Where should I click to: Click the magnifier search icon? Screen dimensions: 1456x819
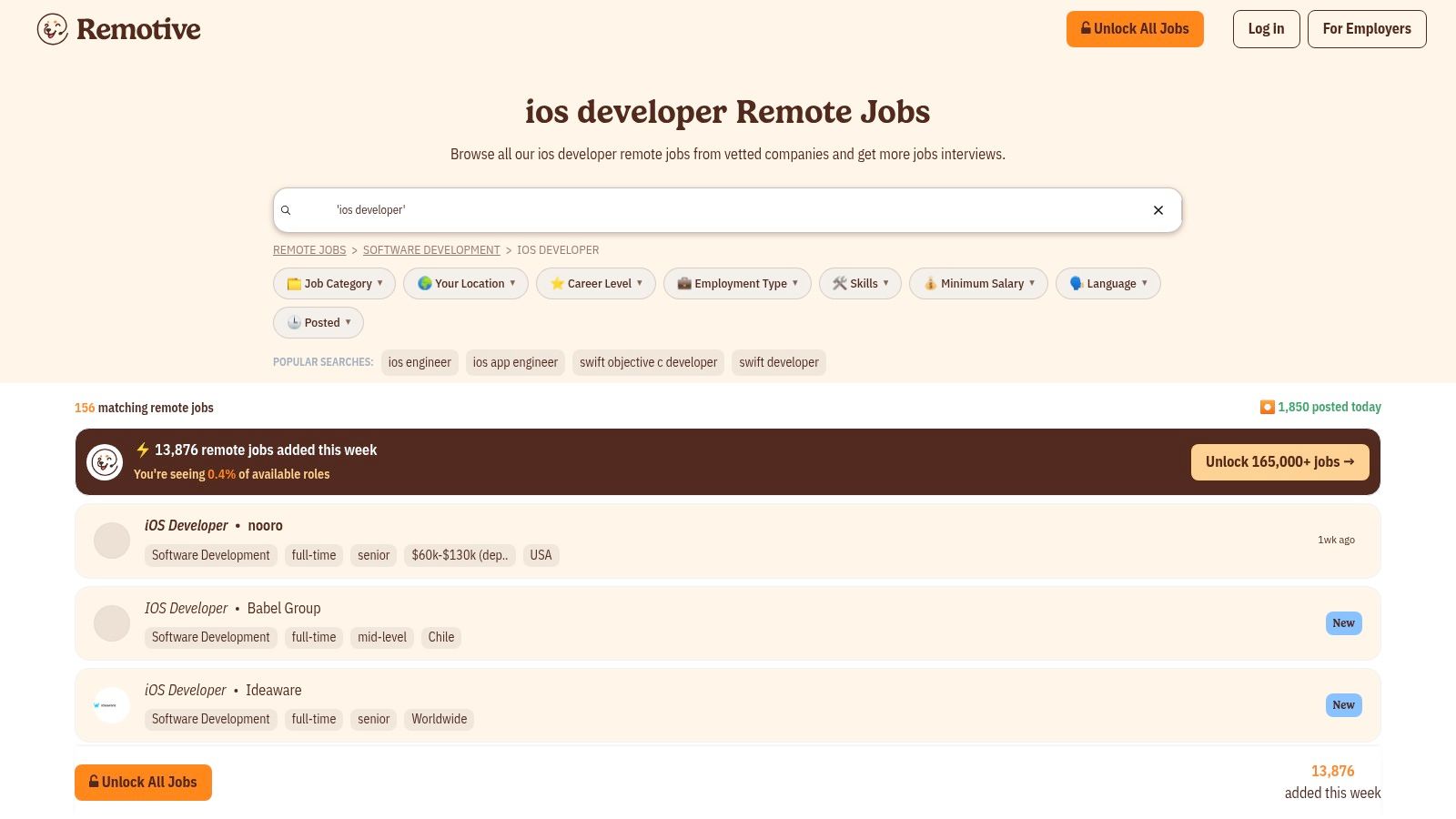(286, 210)
